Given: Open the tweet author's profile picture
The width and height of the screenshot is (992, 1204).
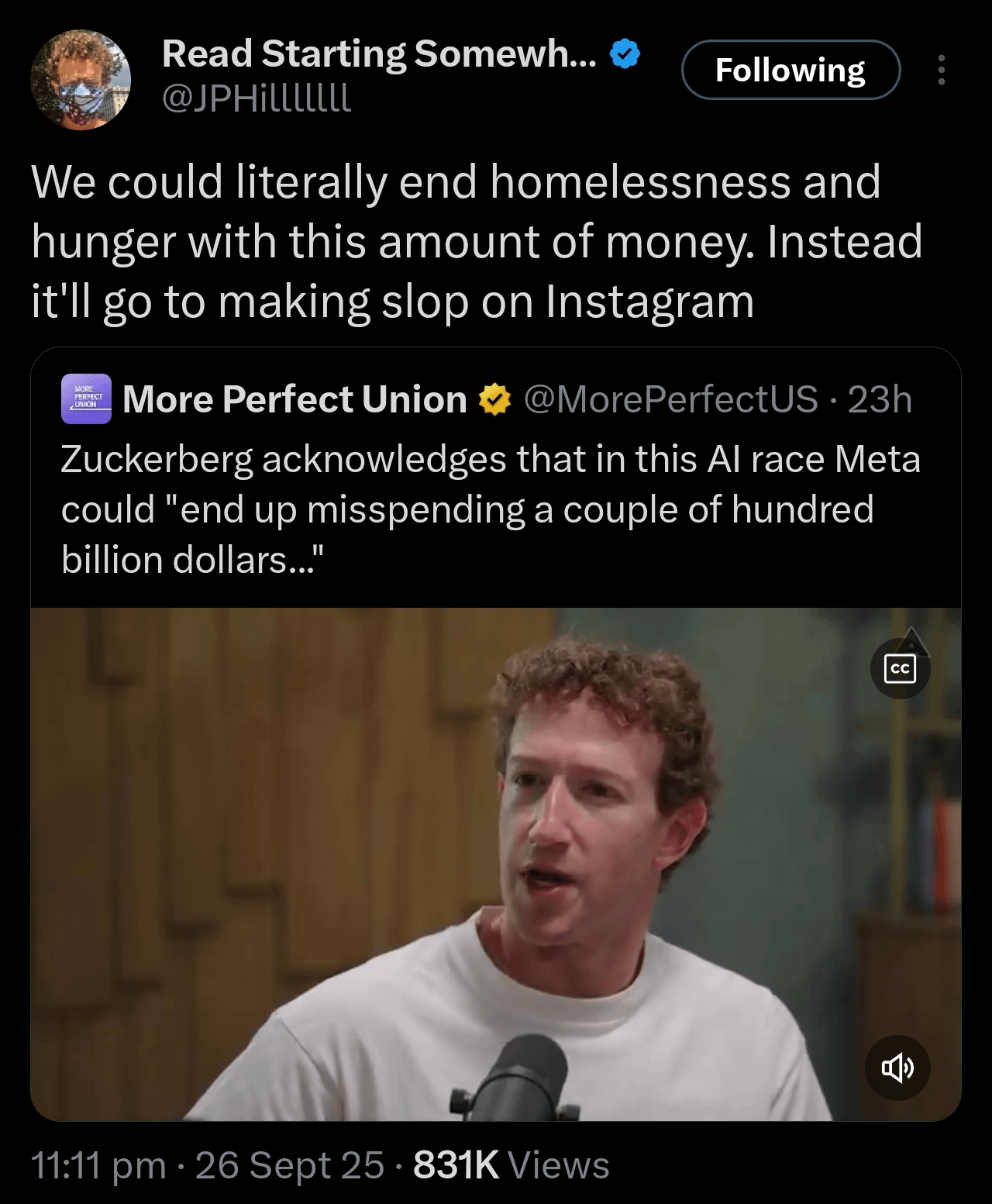Looking at the screenshot, I should [x=81, y=80].
